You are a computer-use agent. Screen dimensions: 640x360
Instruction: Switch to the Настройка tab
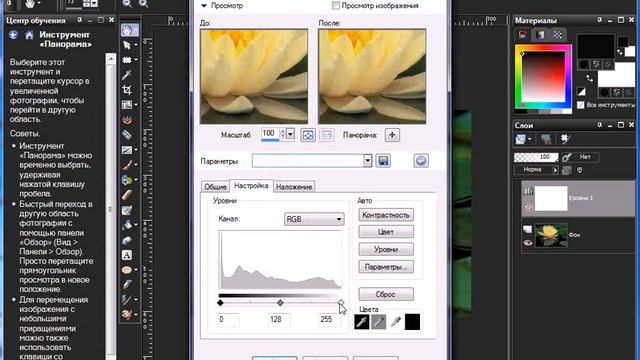point(251,186)
